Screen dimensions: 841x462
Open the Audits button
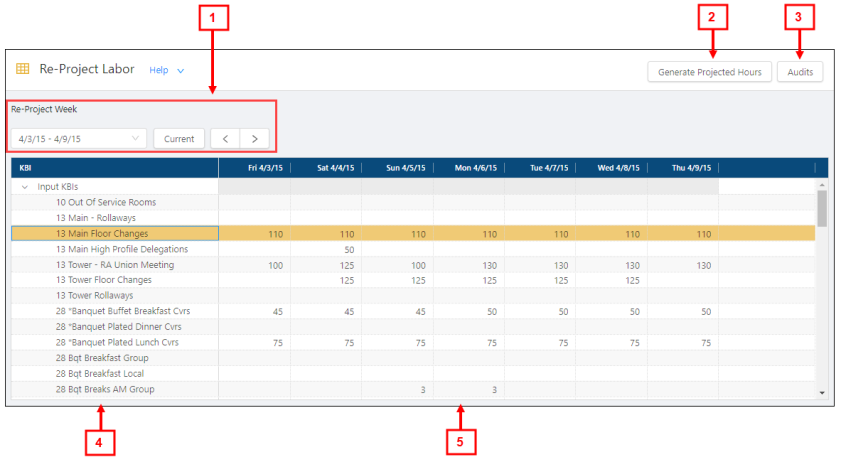[x=800, y=72]
